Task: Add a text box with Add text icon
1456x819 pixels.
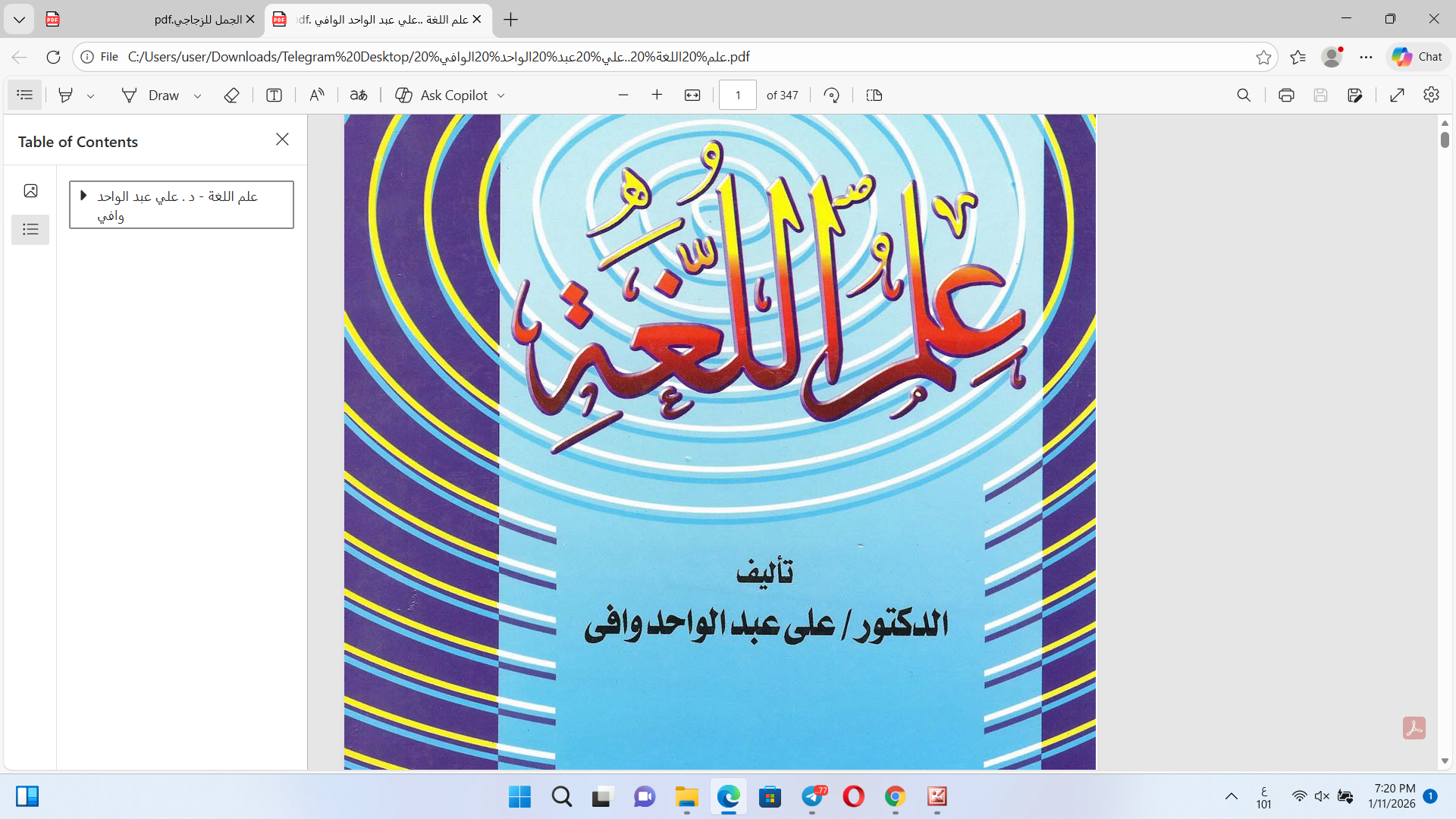Action: pos(275,95)
